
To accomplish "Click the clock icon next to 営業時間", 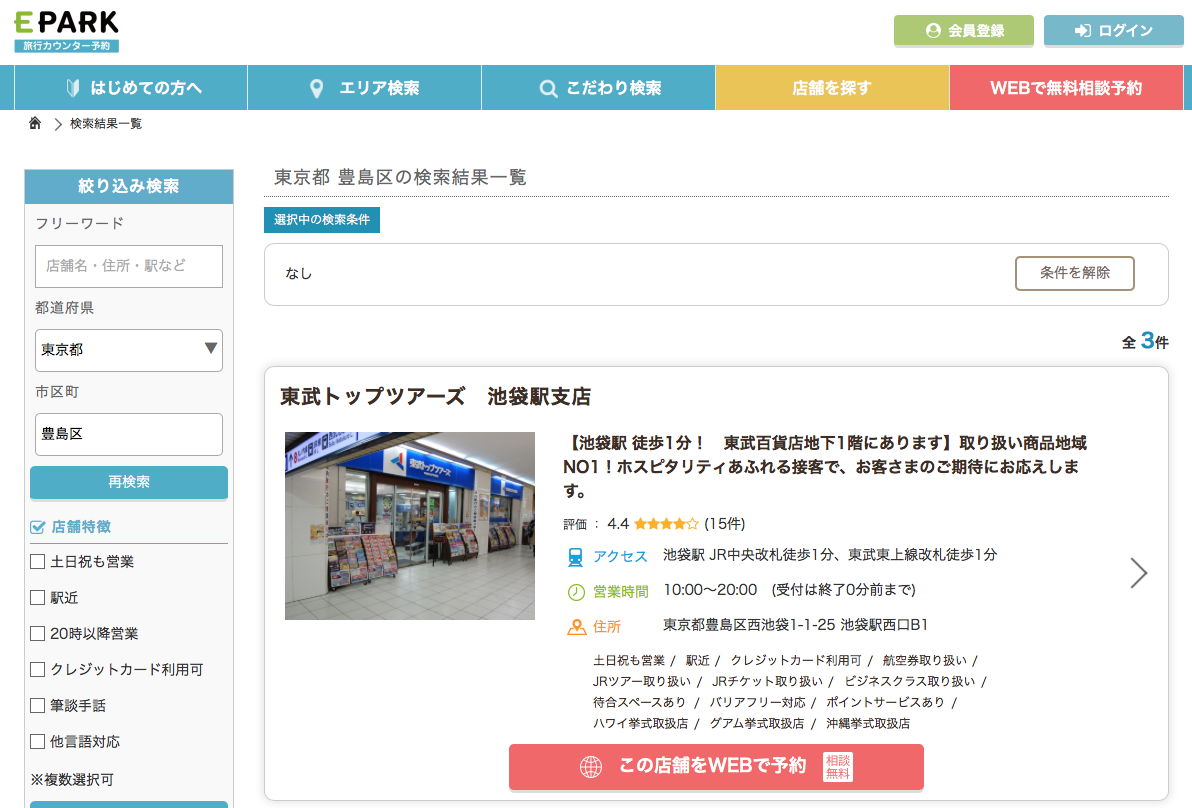I will pos(575,590).
